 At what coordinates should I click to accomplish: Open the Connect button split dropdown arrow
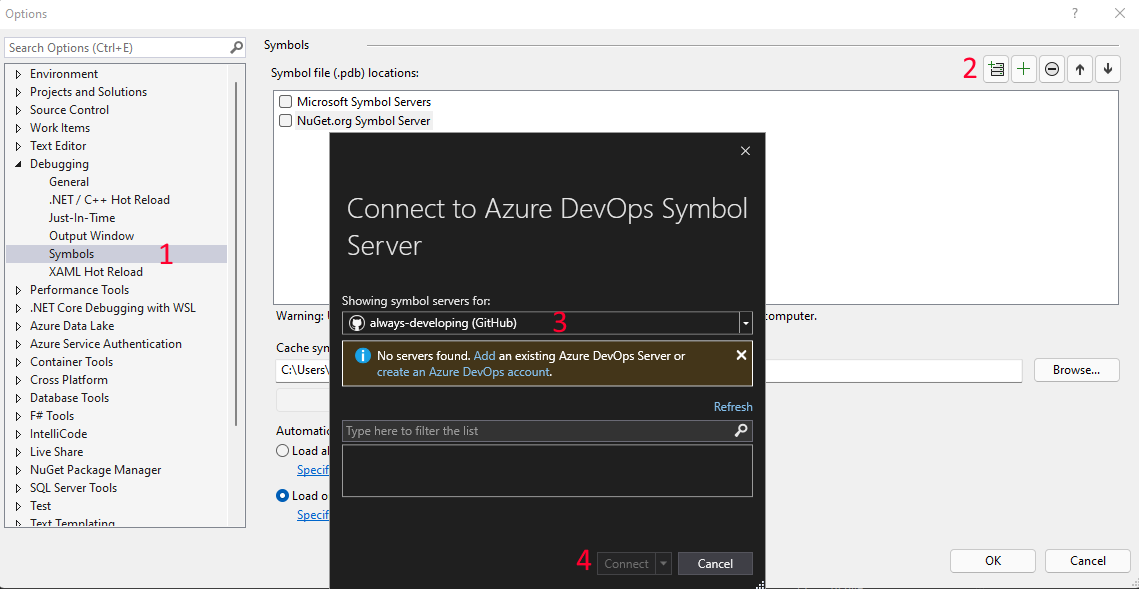click(x=663, y=564)
